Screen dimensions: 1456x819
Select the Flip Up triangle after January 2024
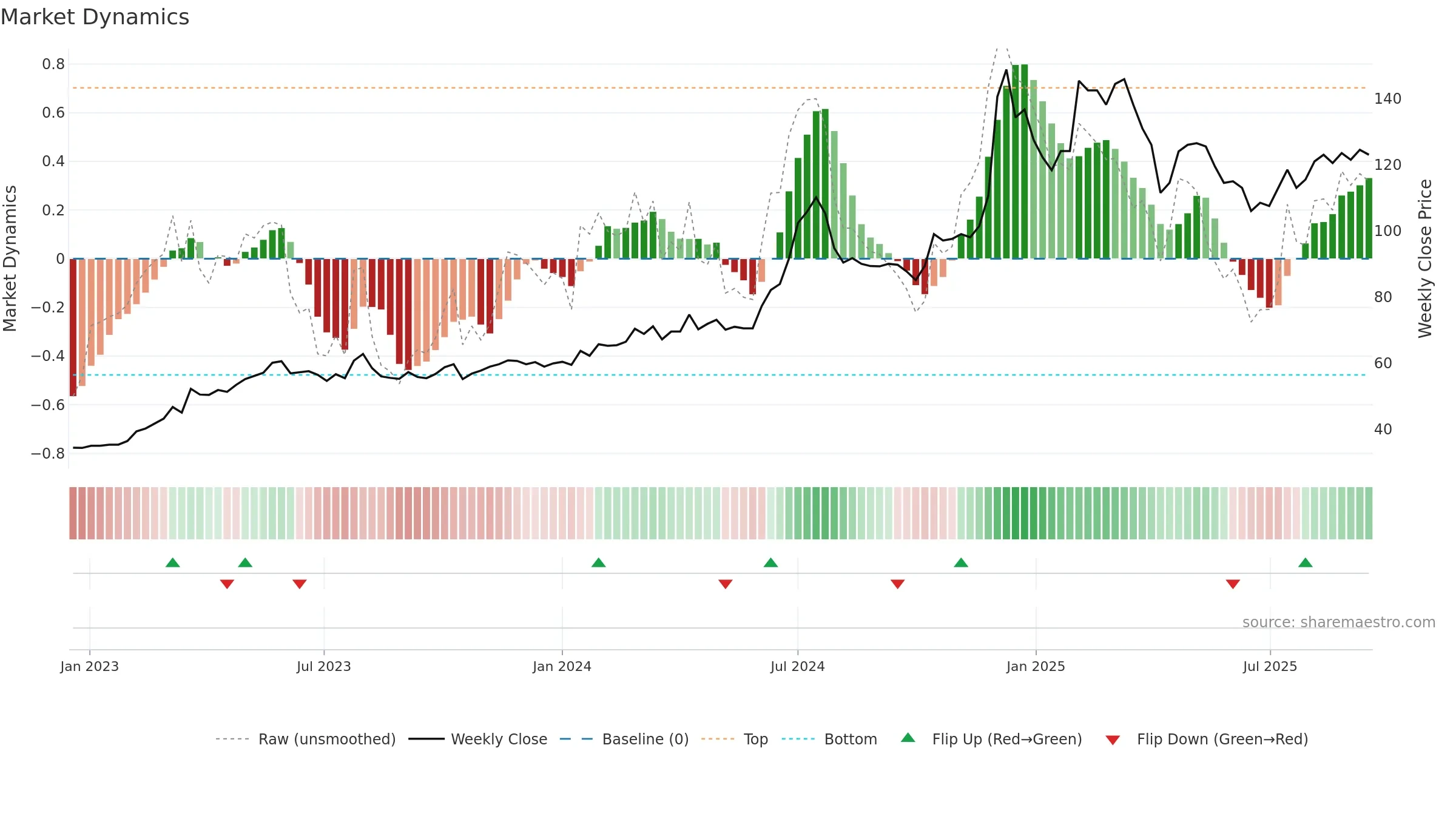(599, 562)
